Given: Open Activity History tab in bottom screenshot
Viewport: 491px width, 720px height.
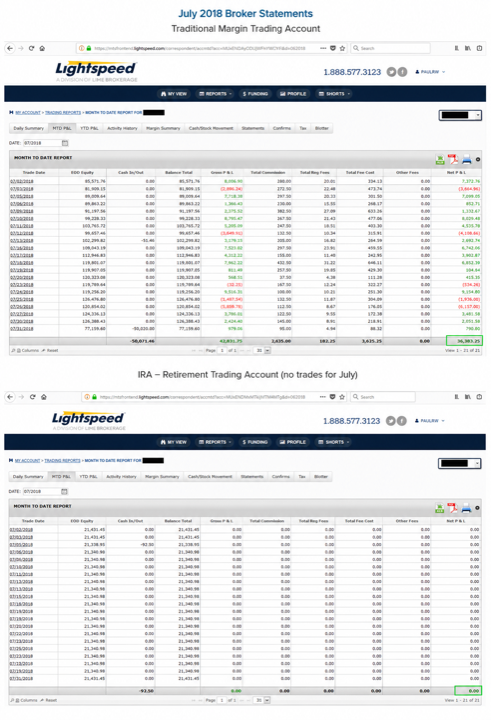Looking at the screenshot, I should [x=121, y=477].
